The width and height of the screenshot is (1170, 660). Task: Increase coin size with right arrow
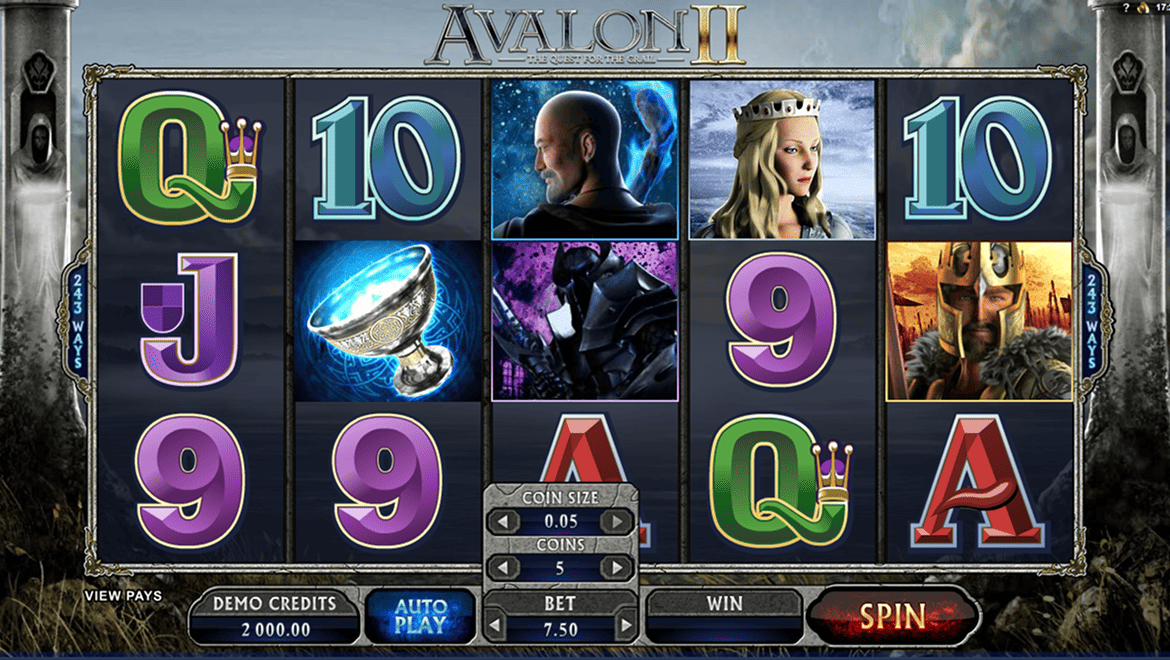(616, 521)
